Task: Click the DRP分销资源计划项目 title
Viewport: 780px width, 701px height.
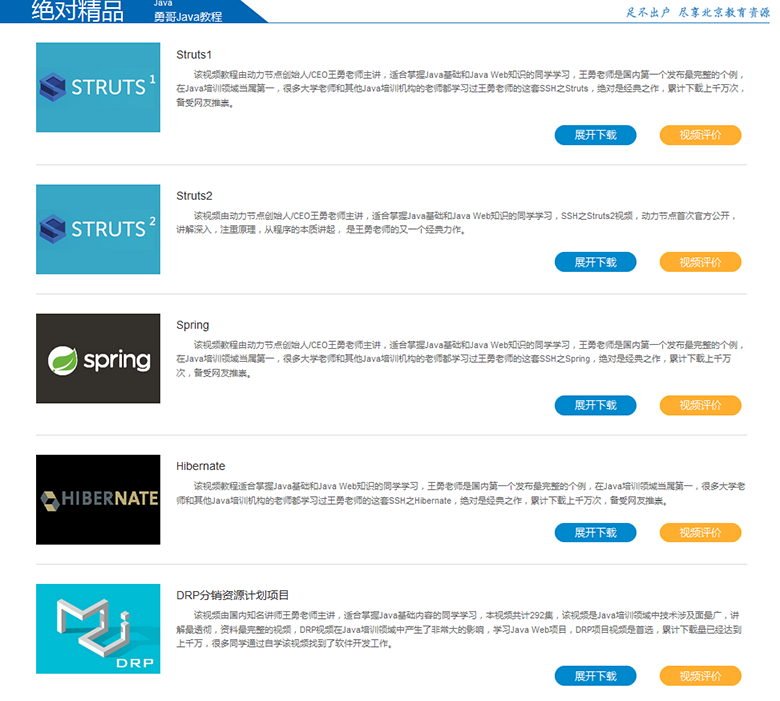Action: 232,595
